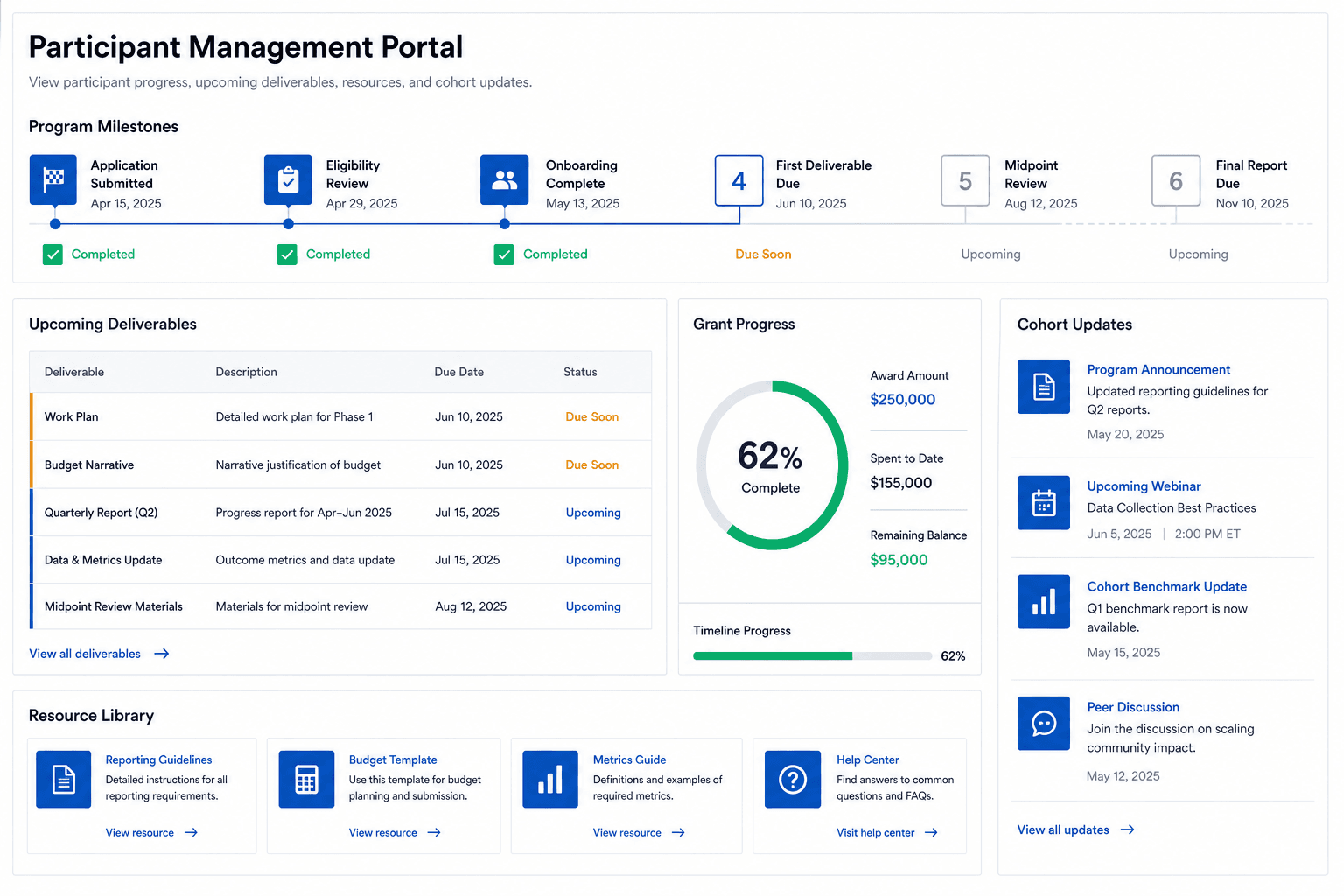
Task: Select milestone step 6 Final Report Due
Action: tap(1176, 180)
